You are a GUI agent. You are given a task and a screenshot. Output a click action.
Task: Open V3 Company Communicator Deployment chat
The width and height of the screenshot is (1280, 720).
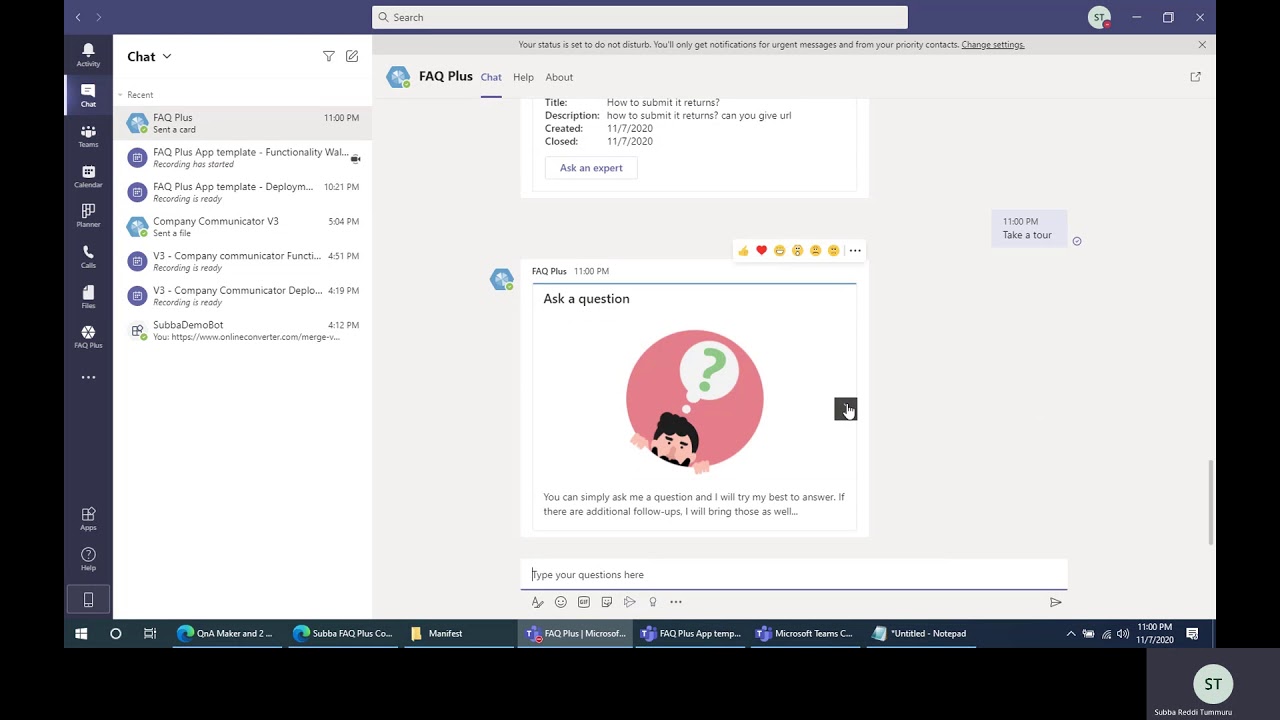coord(243,296)
